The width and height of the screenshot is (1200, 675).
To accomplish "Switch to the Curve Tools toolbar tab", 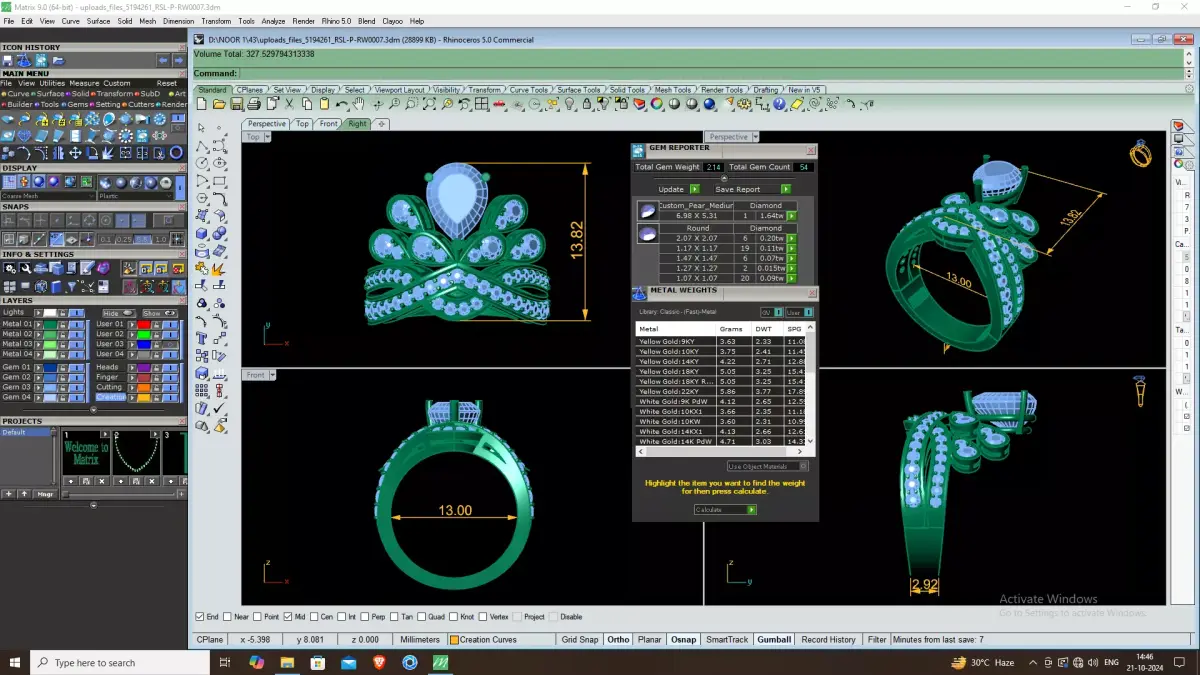I will pyautogui.click(x=528, y=90).
